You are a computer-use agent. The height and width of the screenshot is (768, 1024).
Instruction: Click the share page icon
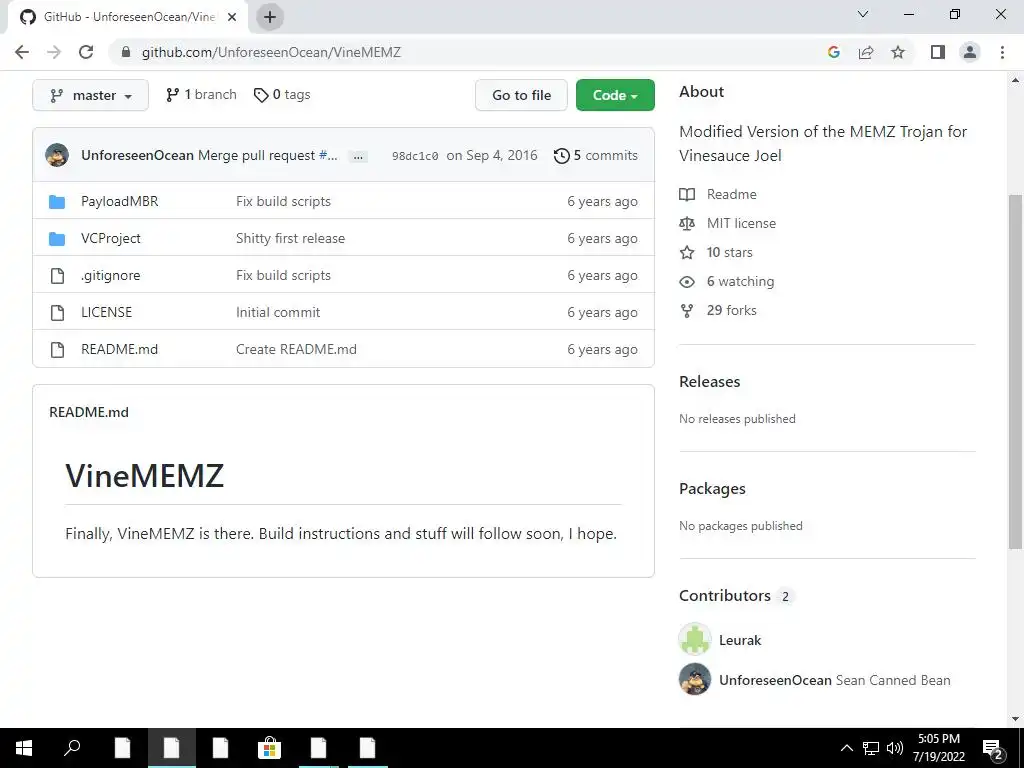[x=866, y=52]
